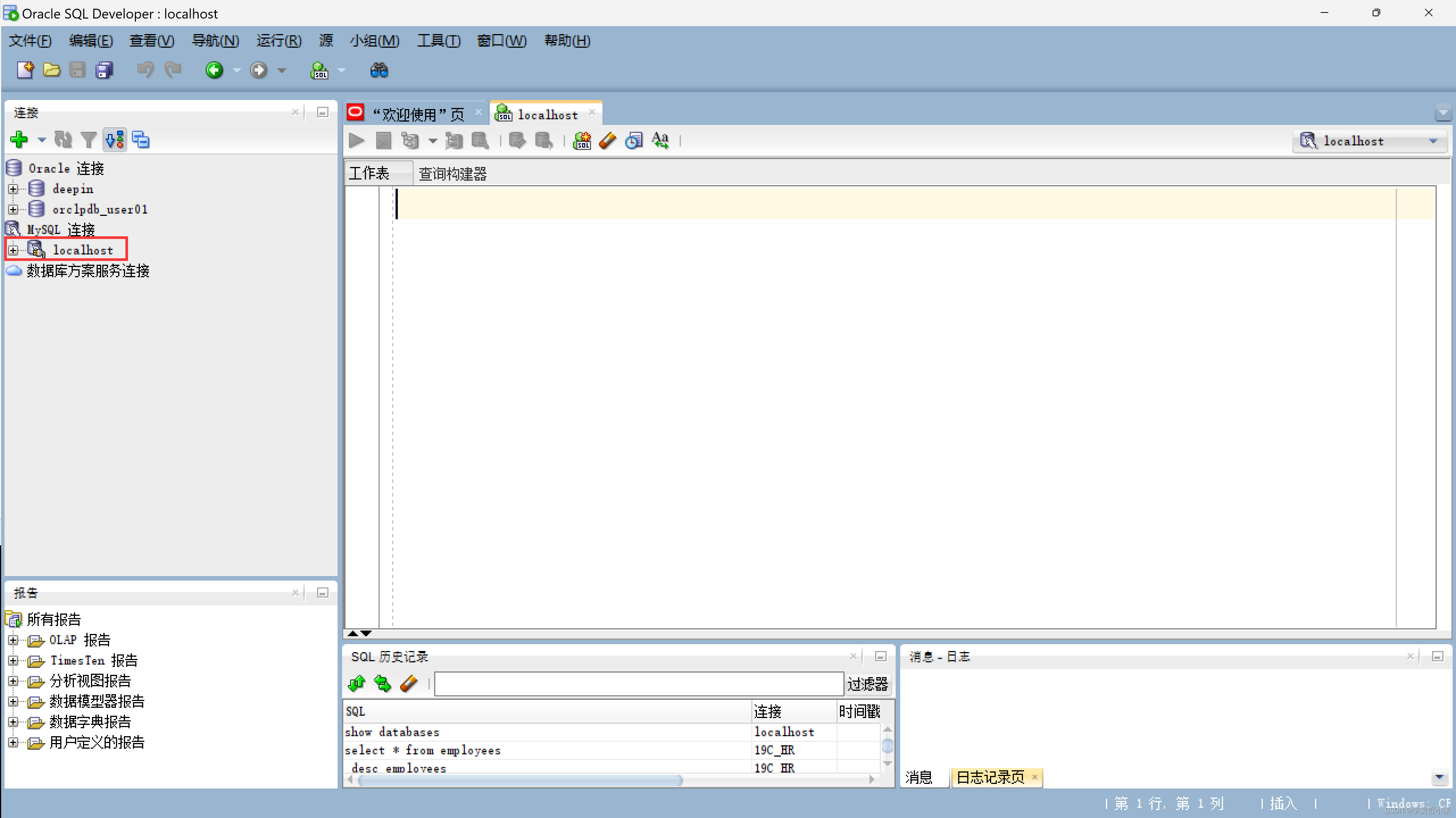This screenshot has width=1456, height=818.
Task: Switch to the 消息 tab in log panel
Action: point(918,778)
